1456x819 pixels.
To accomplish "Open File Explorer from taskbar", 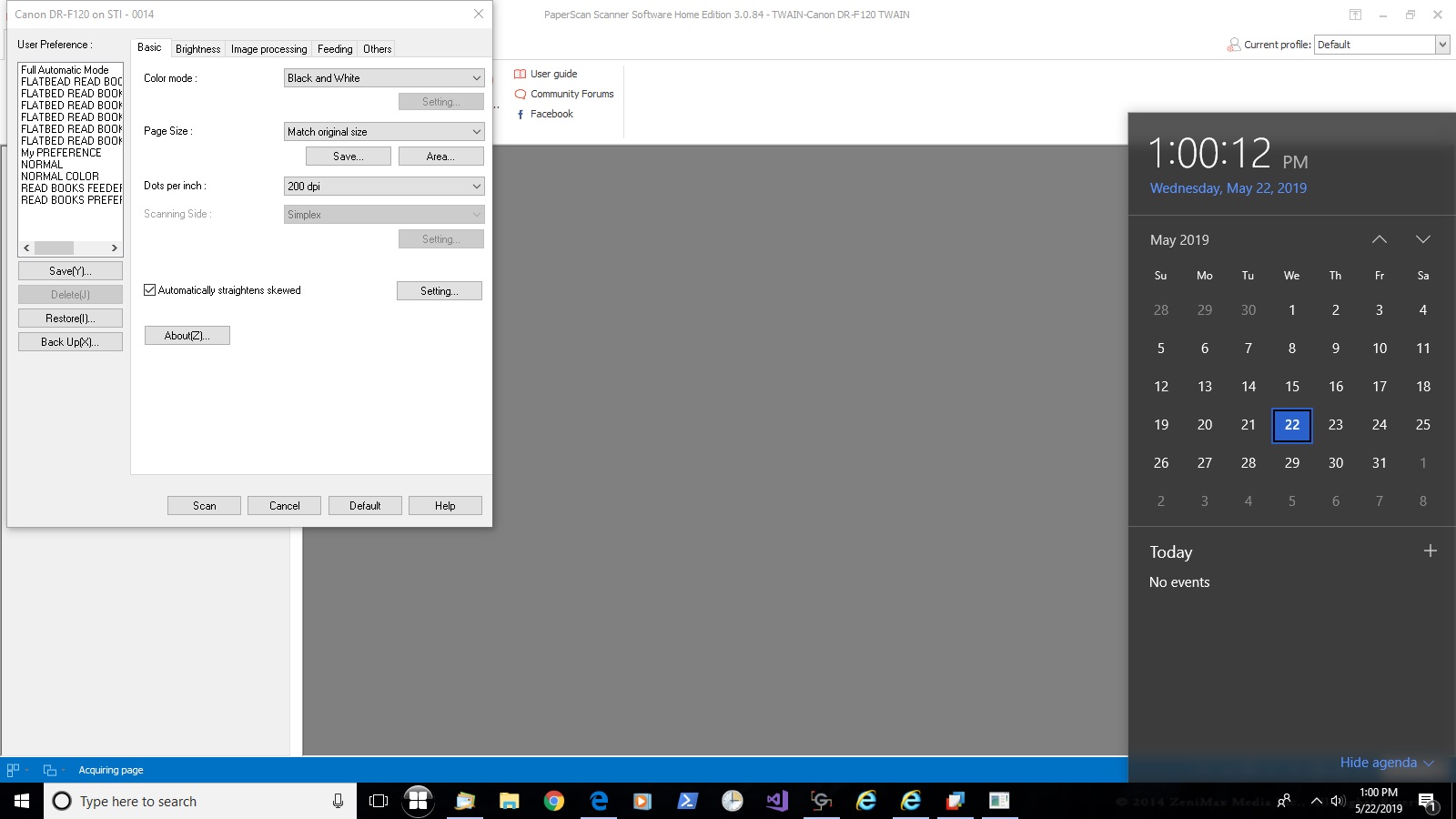I will click(509, 801).
